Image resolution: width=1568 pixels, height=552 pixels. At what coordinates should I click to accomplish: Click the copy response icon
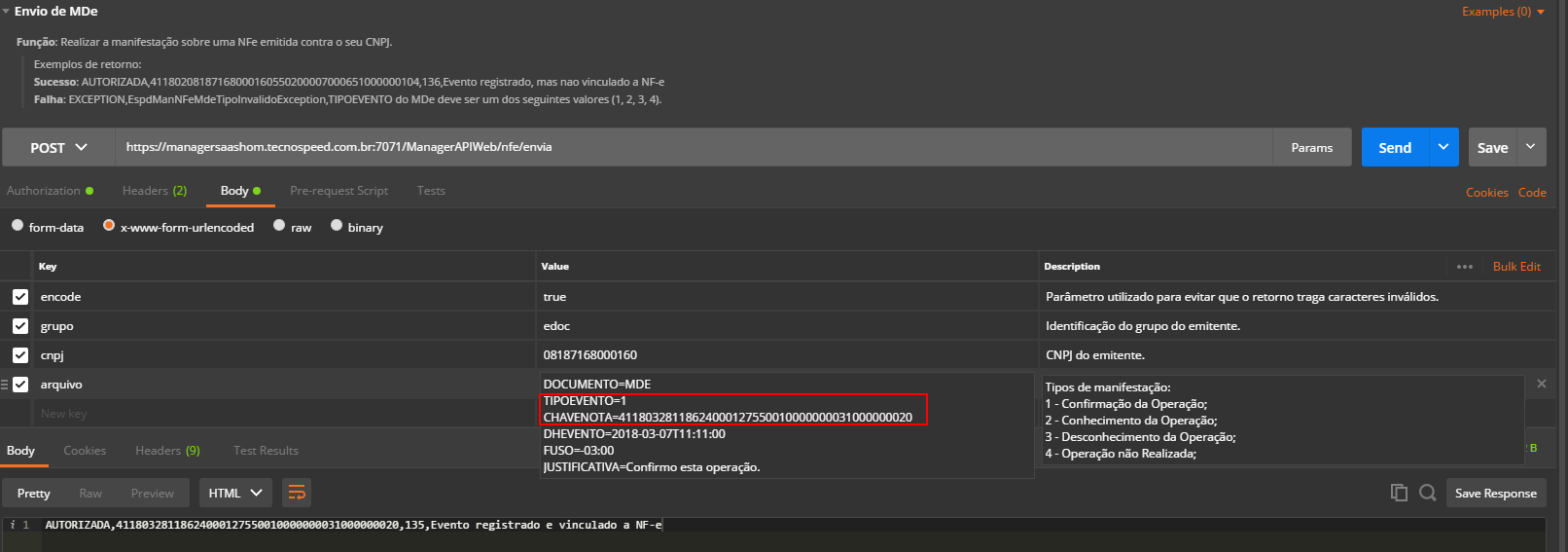[x=1399, y=493]
